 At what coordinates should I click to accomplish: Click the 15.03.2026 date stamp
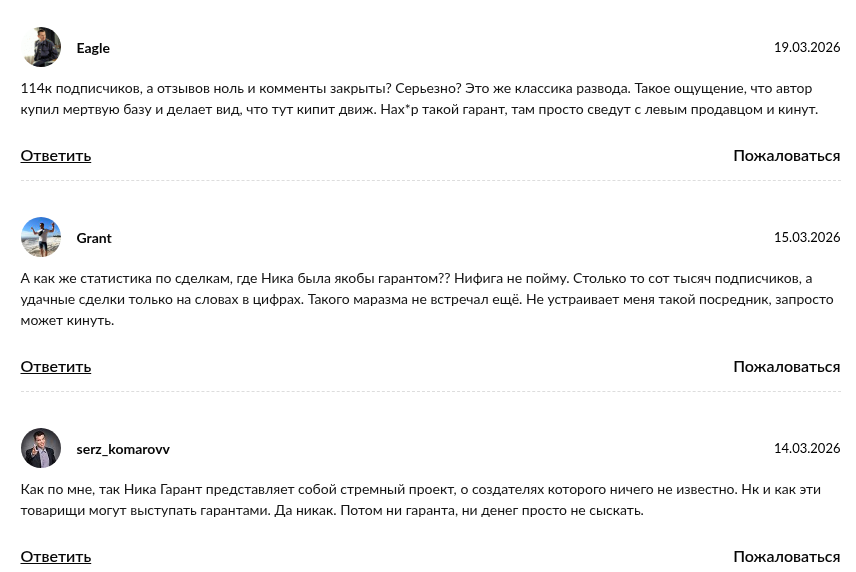(806, 238)
